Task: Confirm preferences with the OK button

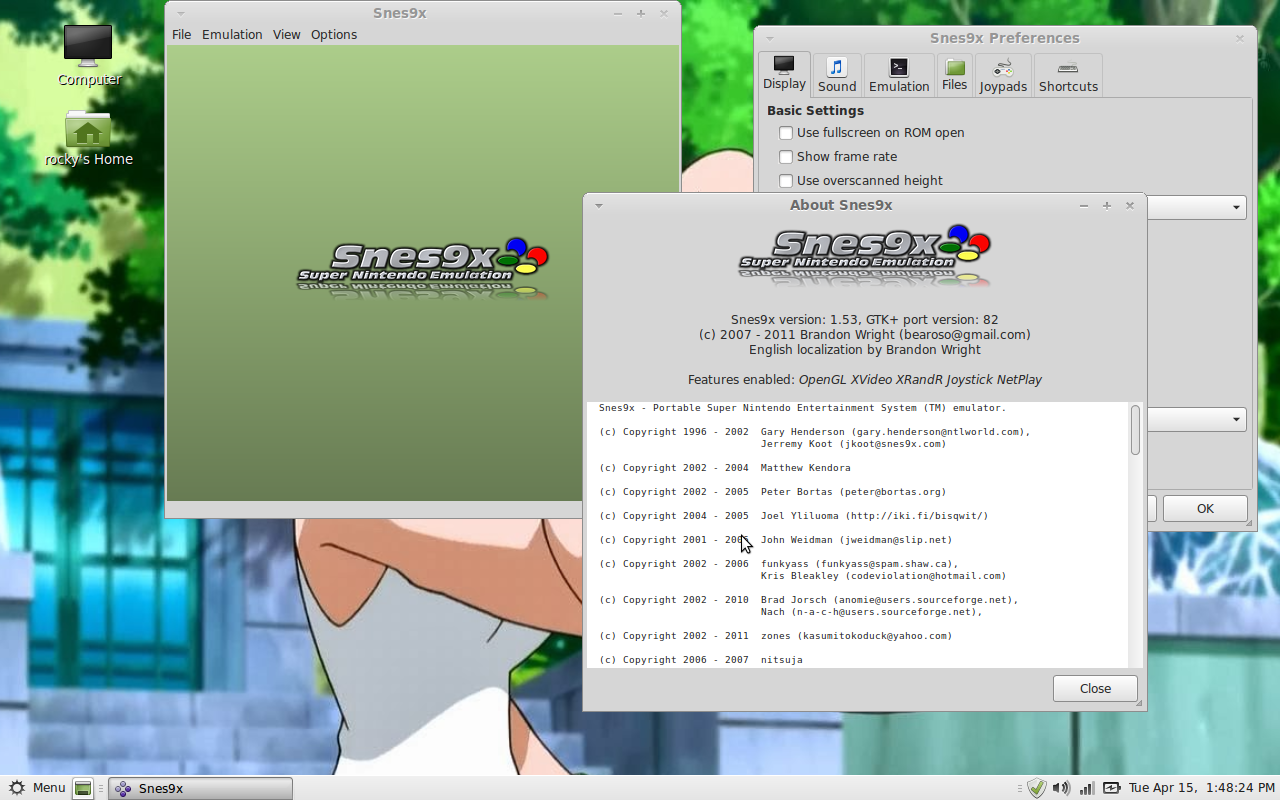Action: [1205, 508]
